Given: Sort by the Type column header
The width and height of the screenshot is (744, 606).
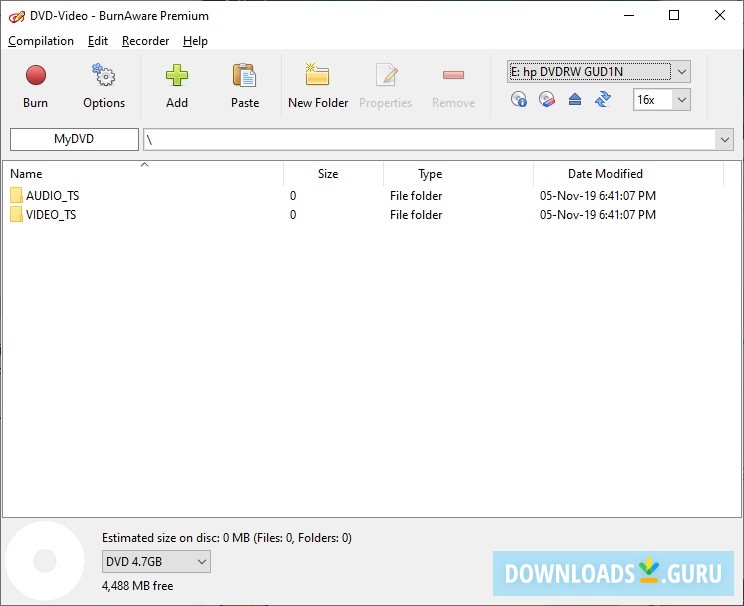Looking at the screenshot, I should coord(458,174).
